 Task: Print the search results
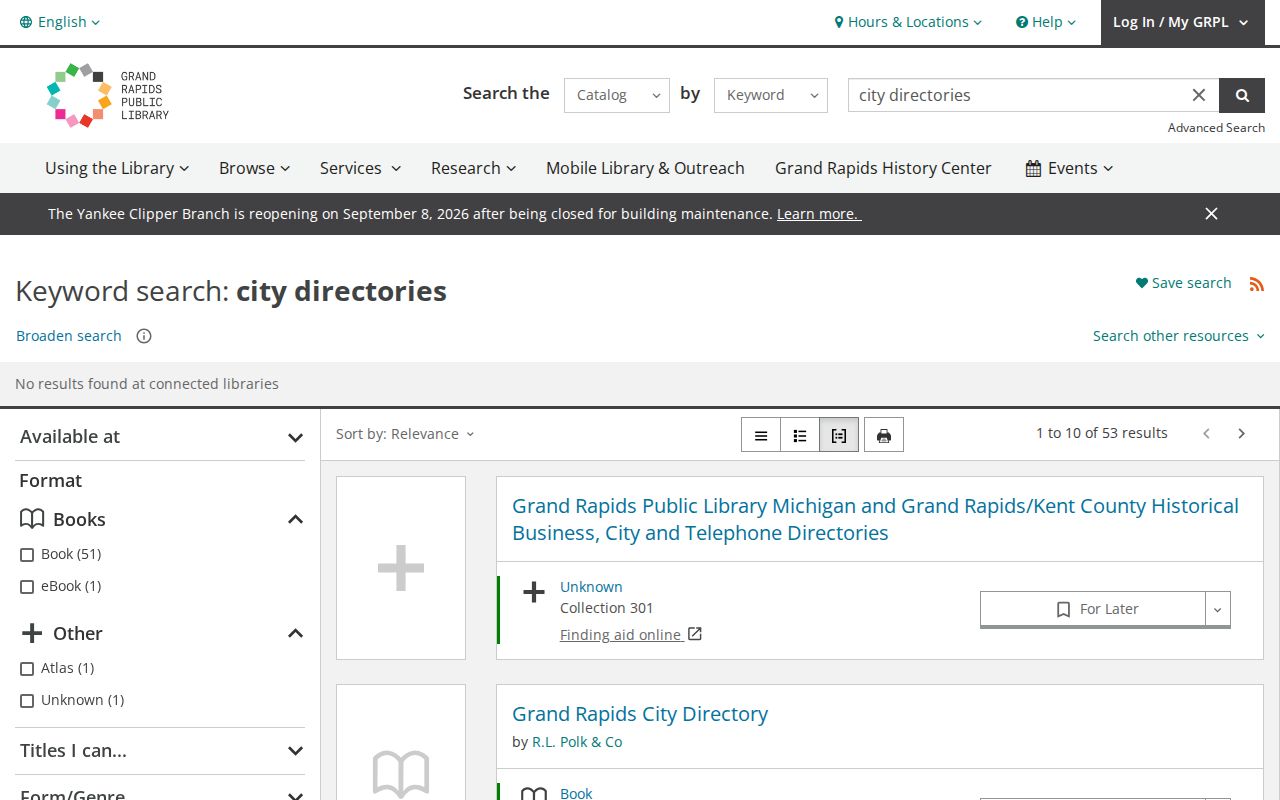tap(884, 435)
